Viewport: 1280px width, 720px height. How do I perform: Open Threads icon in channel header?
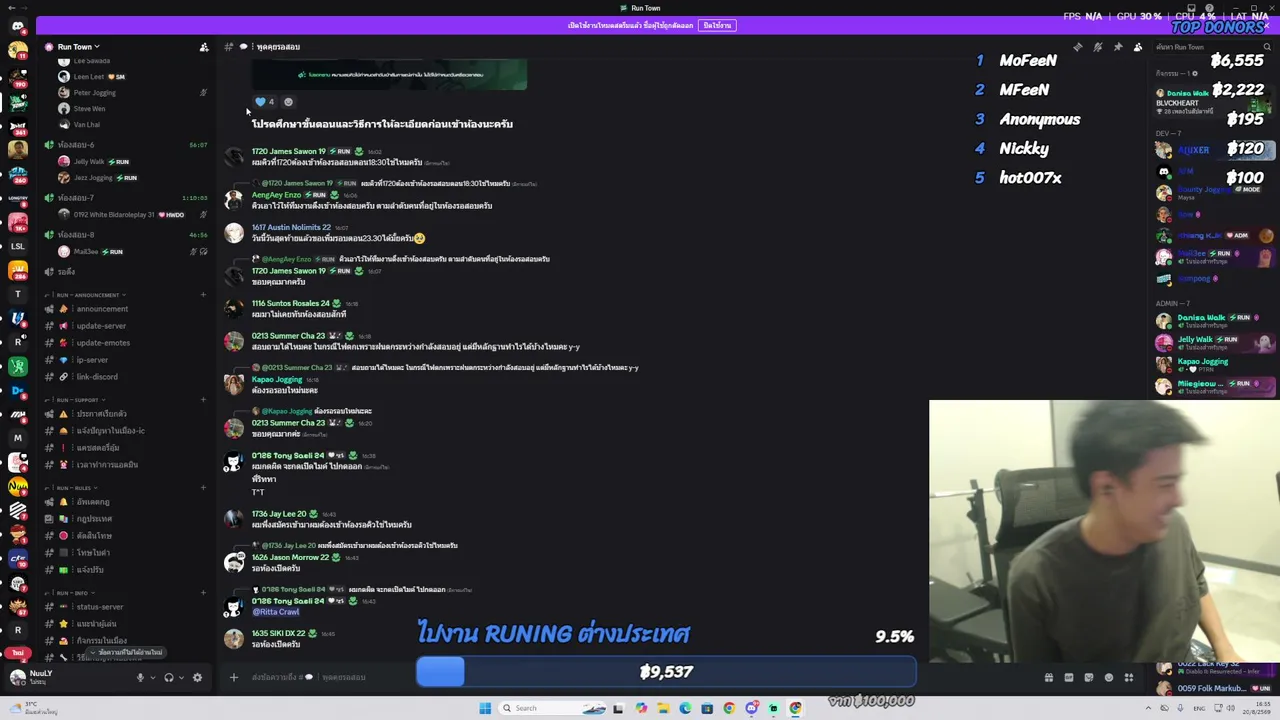[1078, 47]
